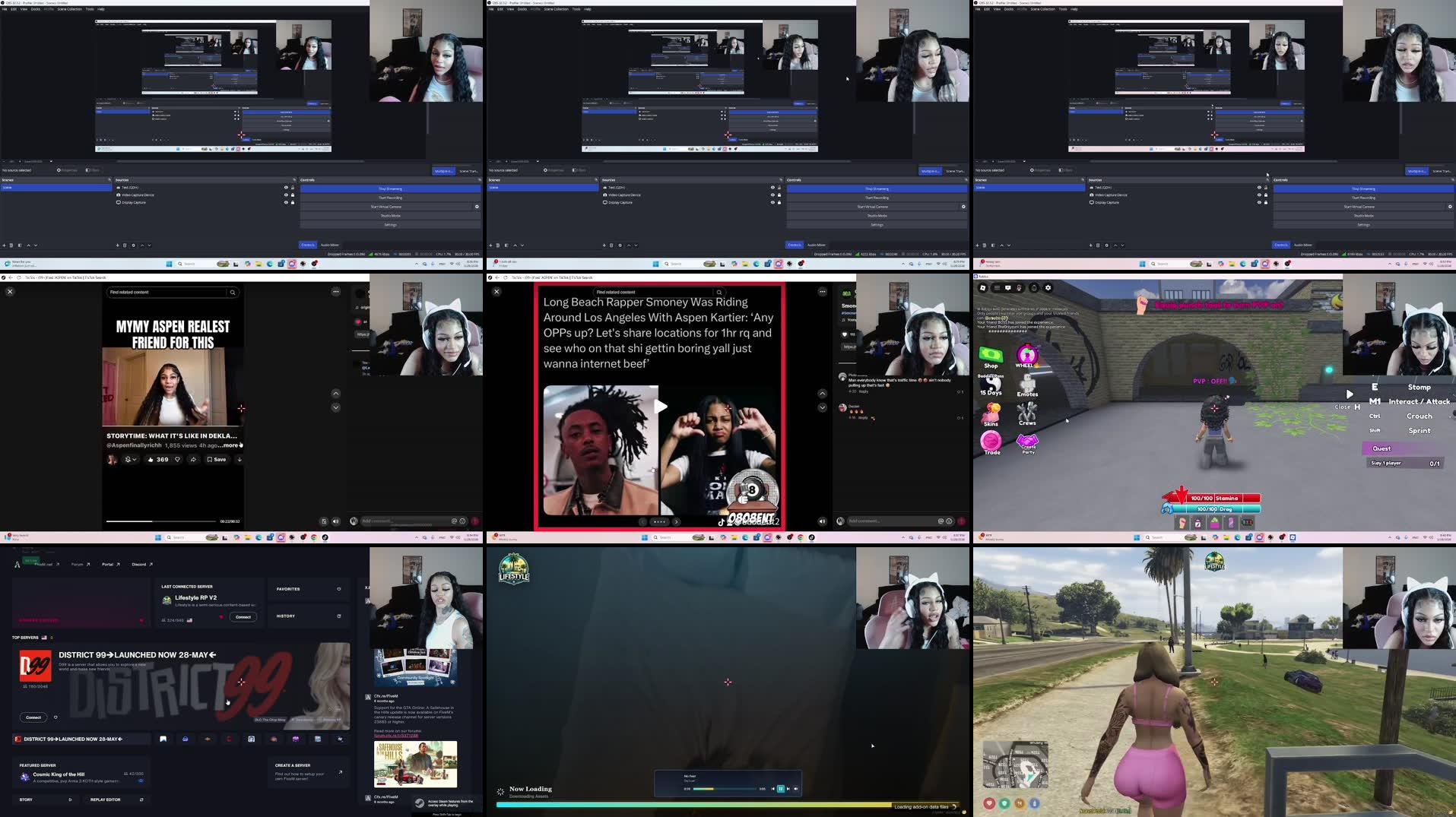The height and width of the screenshot is (817, 1456).
Task: Click Stop Streaming in top-right OBS frame
Action: pyautogui.click(x=1363, y=188)
